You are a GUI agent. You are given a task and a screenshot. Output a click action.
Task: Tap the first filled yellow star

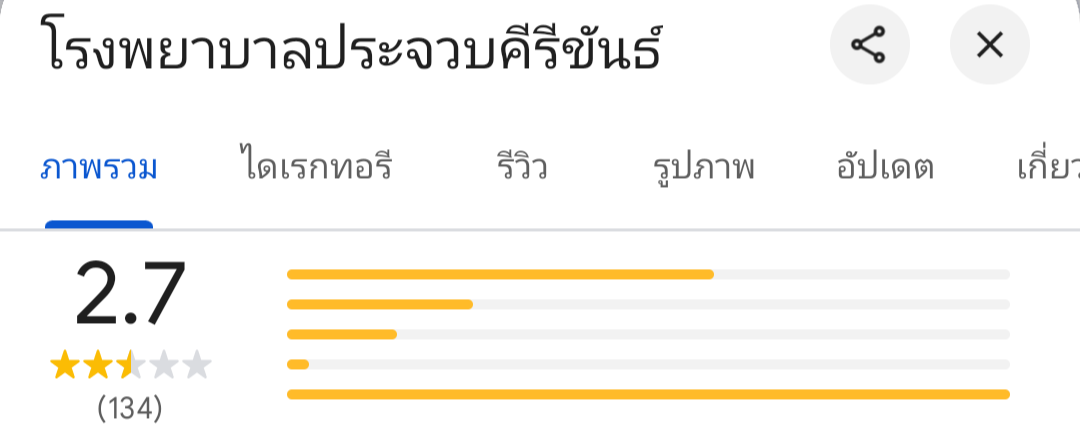[x=64, y=366]
